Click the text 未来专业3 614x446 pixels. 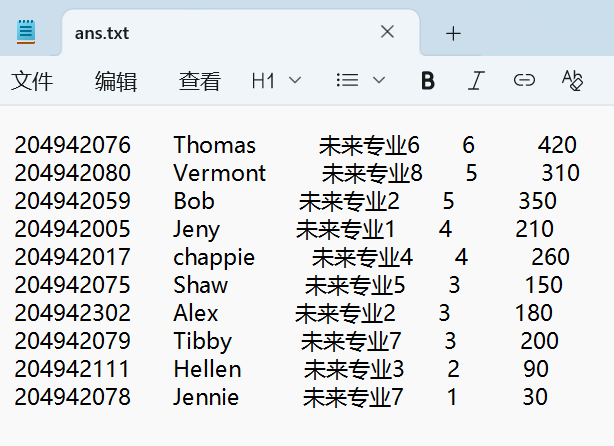(354, 370)
